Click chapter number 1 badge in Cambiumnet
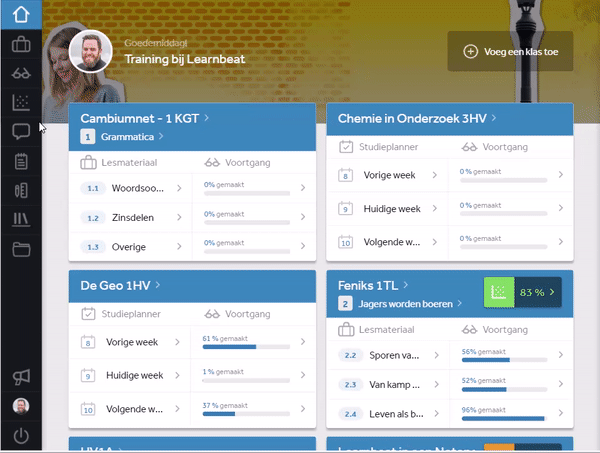This screenshot has height=453, width=600. pyautogui.click(x=88, y=137)
